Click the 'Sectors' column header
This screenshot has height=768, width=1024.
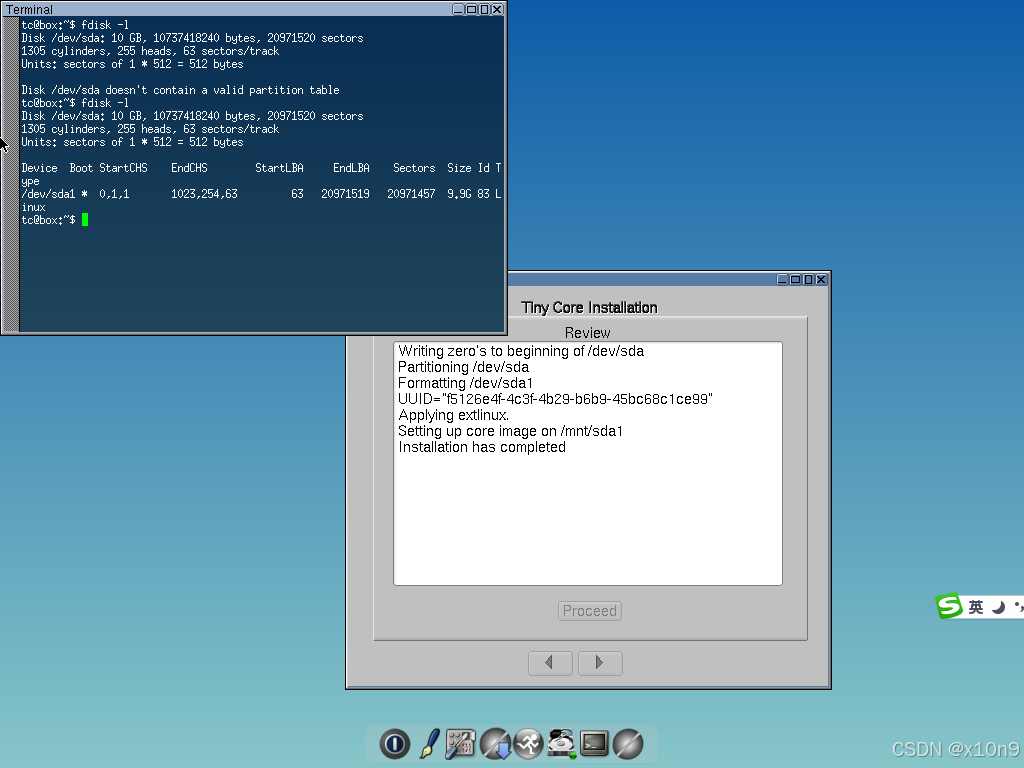[x=414, y=168]
